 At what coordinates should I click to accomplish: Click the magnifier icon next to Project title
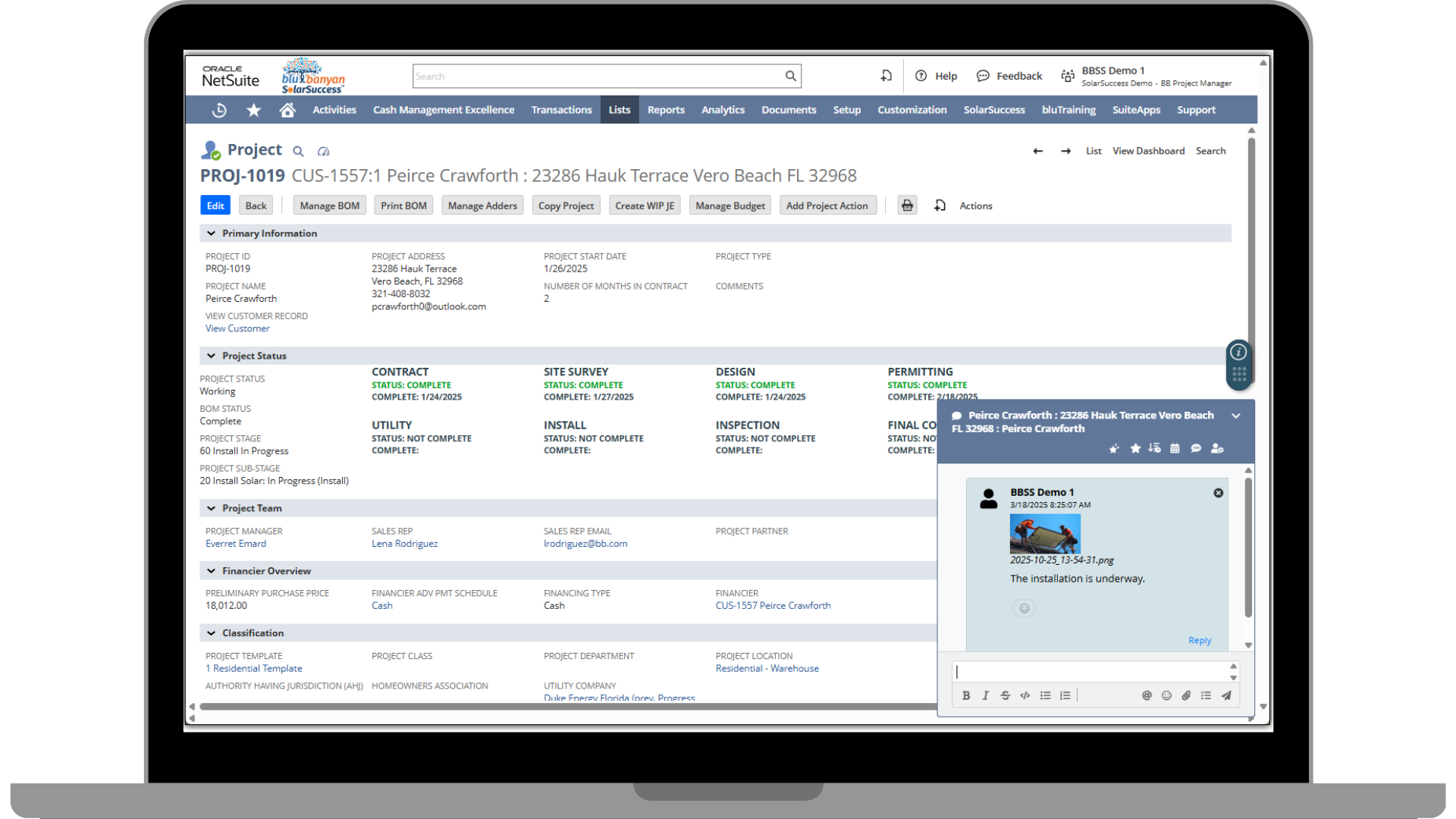pyautogui.click(x=298, y=151)
